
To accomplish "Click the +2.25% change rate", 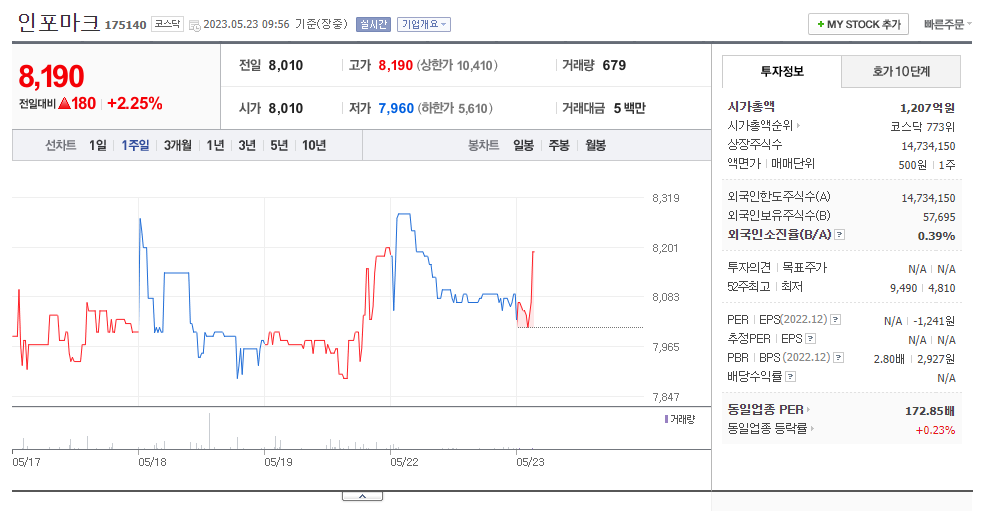I will 134,103.
